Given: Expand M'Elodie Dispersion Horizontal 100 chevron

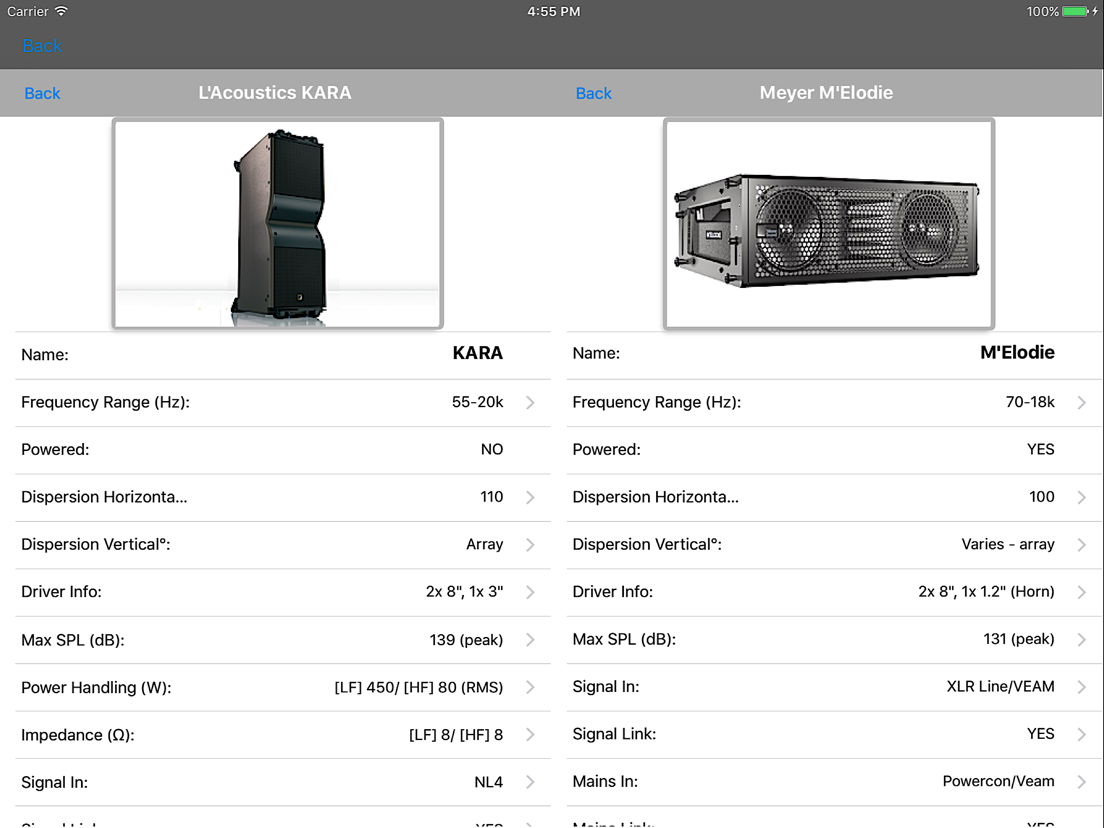Looking at the screenshot, I should 1081,497.
